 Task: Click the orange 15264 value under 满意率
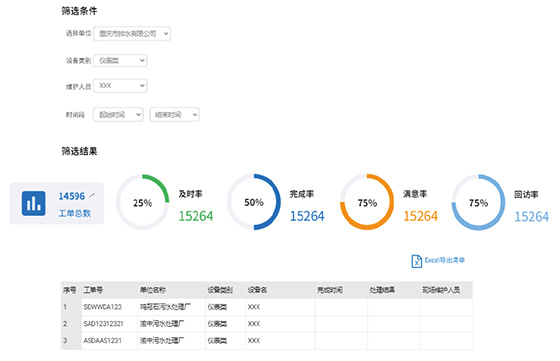coord(420,216)
